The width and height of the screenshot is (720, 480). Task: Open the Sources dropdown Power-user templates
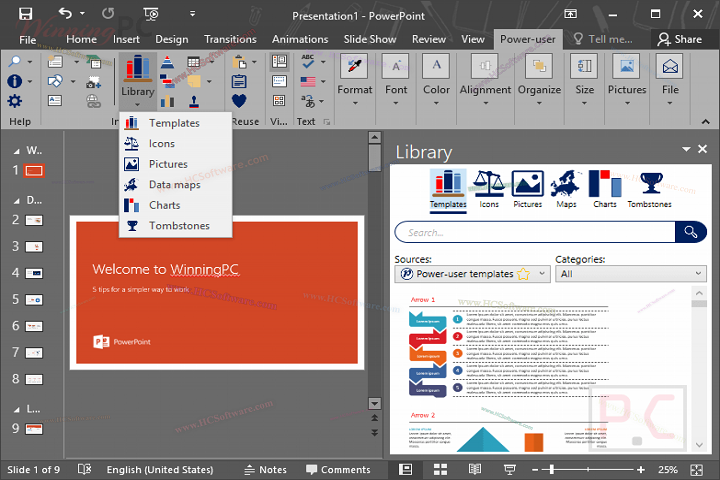472,274
